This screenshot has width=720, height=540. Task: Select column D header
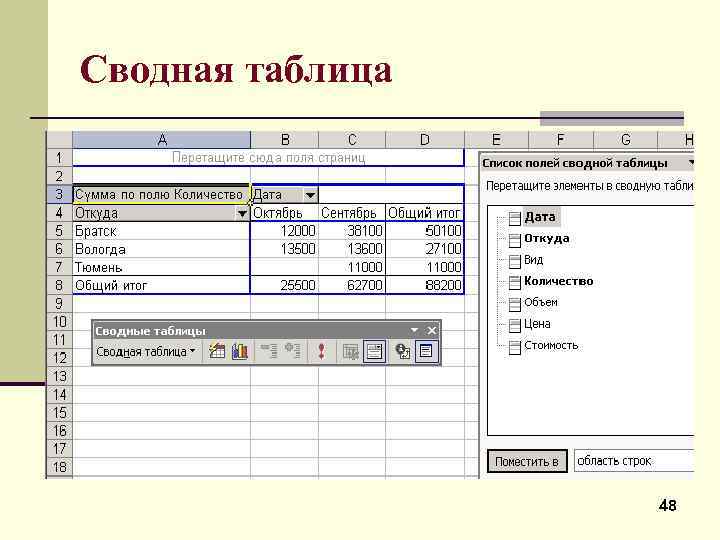(x=425, y=140)
